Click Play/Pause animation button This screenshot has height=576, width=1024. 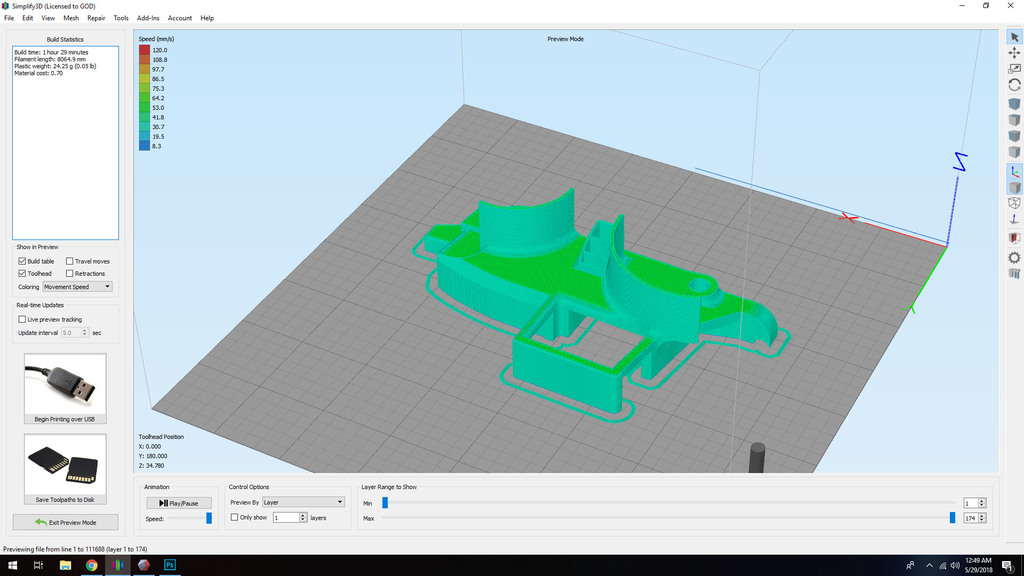tap(179, 503)
